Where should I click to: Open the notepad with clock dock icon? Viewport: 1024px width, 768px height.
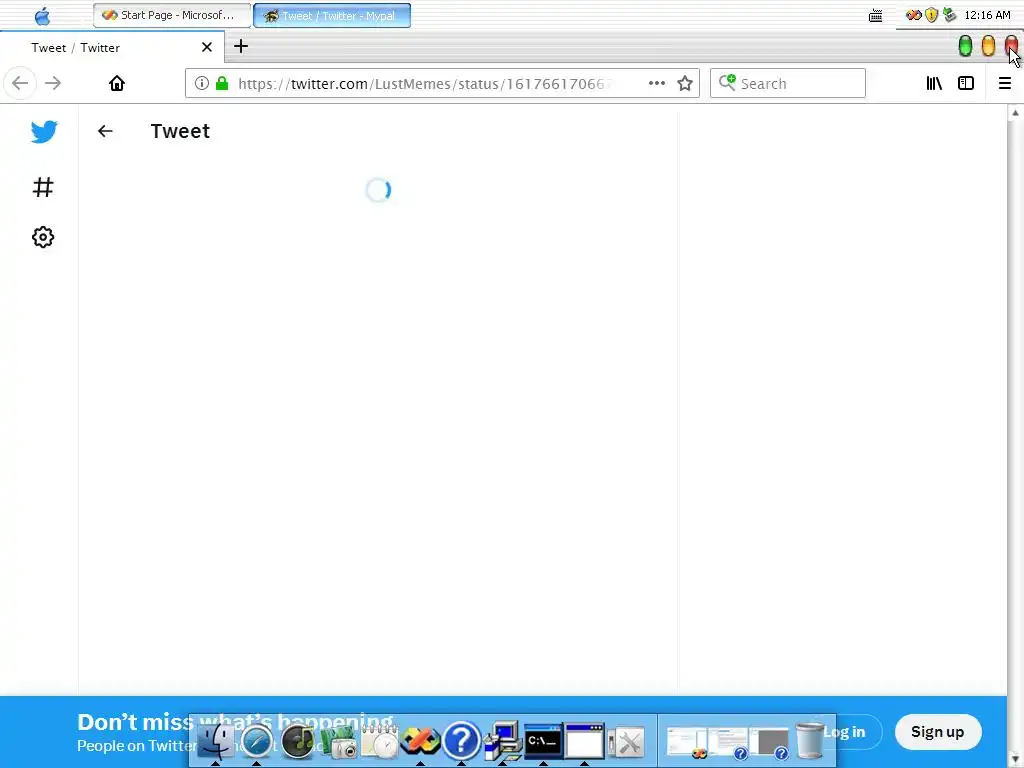(x=379, y=743)
